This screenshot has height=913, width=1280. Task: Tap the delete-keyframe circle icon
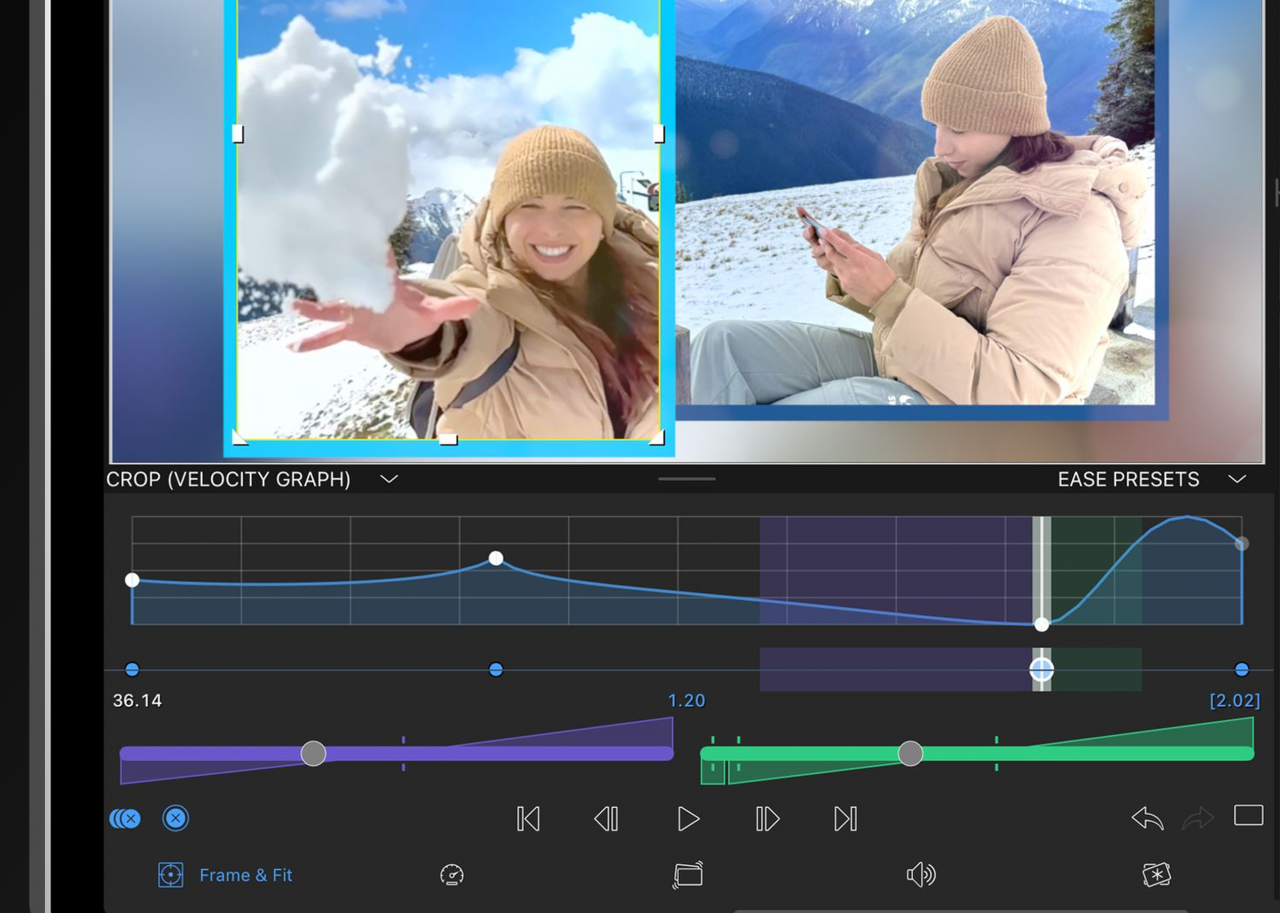pyautogui.click(x=176, y=818)
